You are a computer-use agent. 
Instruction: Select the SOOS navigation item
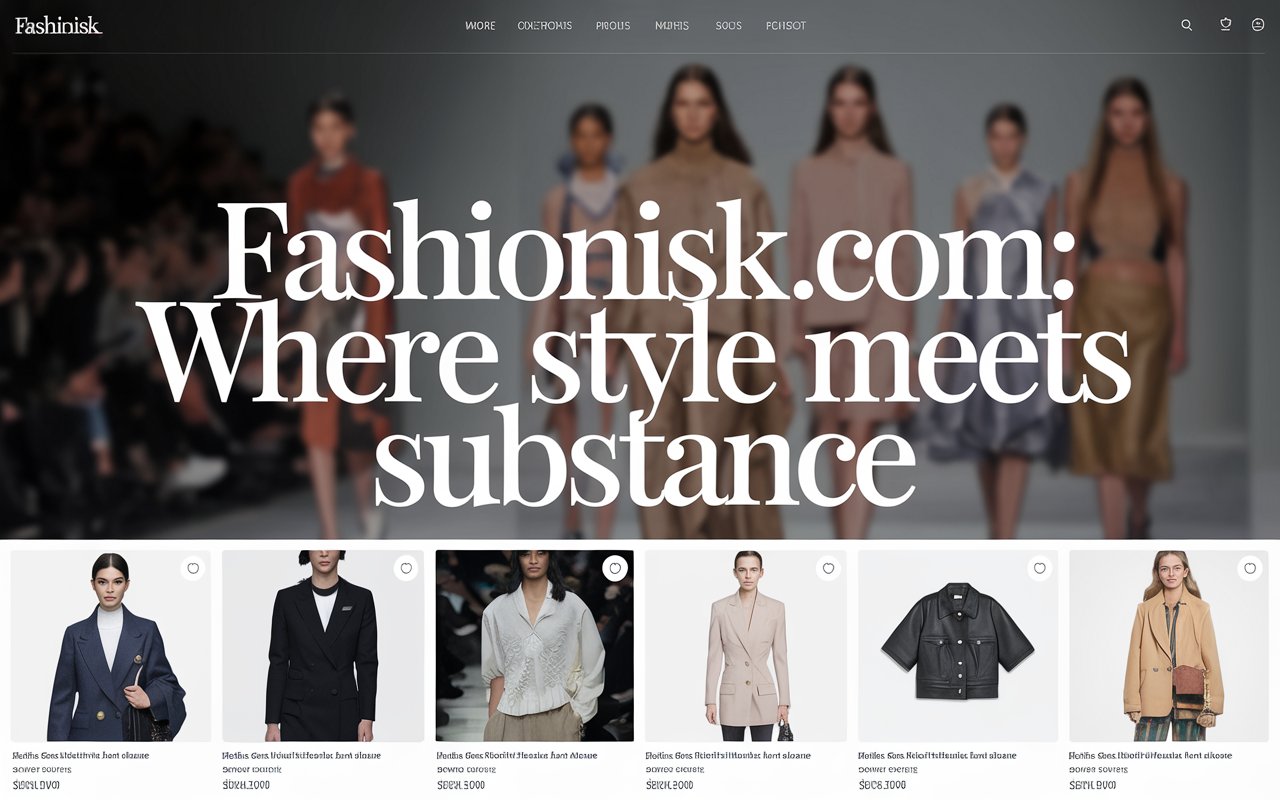tap(729, 26)
